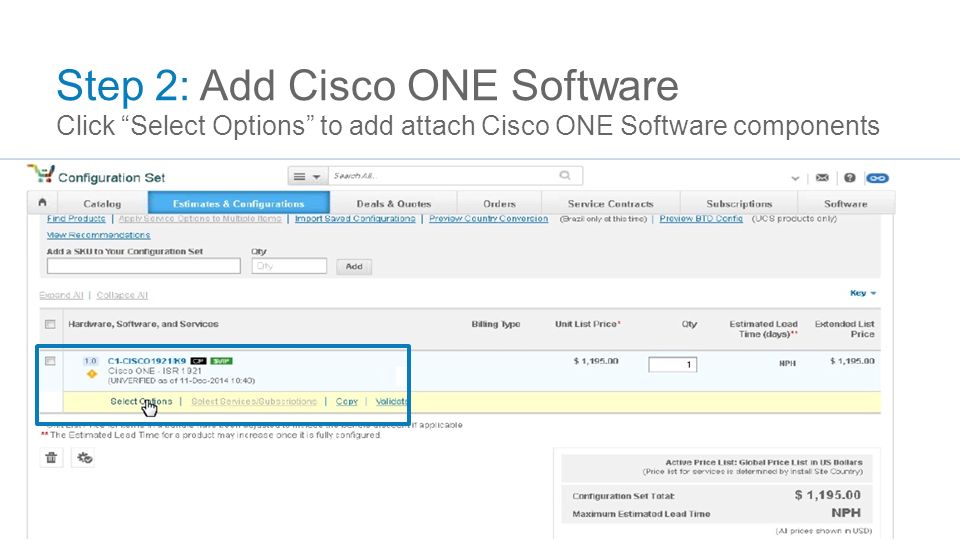Click the Unit List Price column header
Screen dimensions: 960x540
[587, 324]
